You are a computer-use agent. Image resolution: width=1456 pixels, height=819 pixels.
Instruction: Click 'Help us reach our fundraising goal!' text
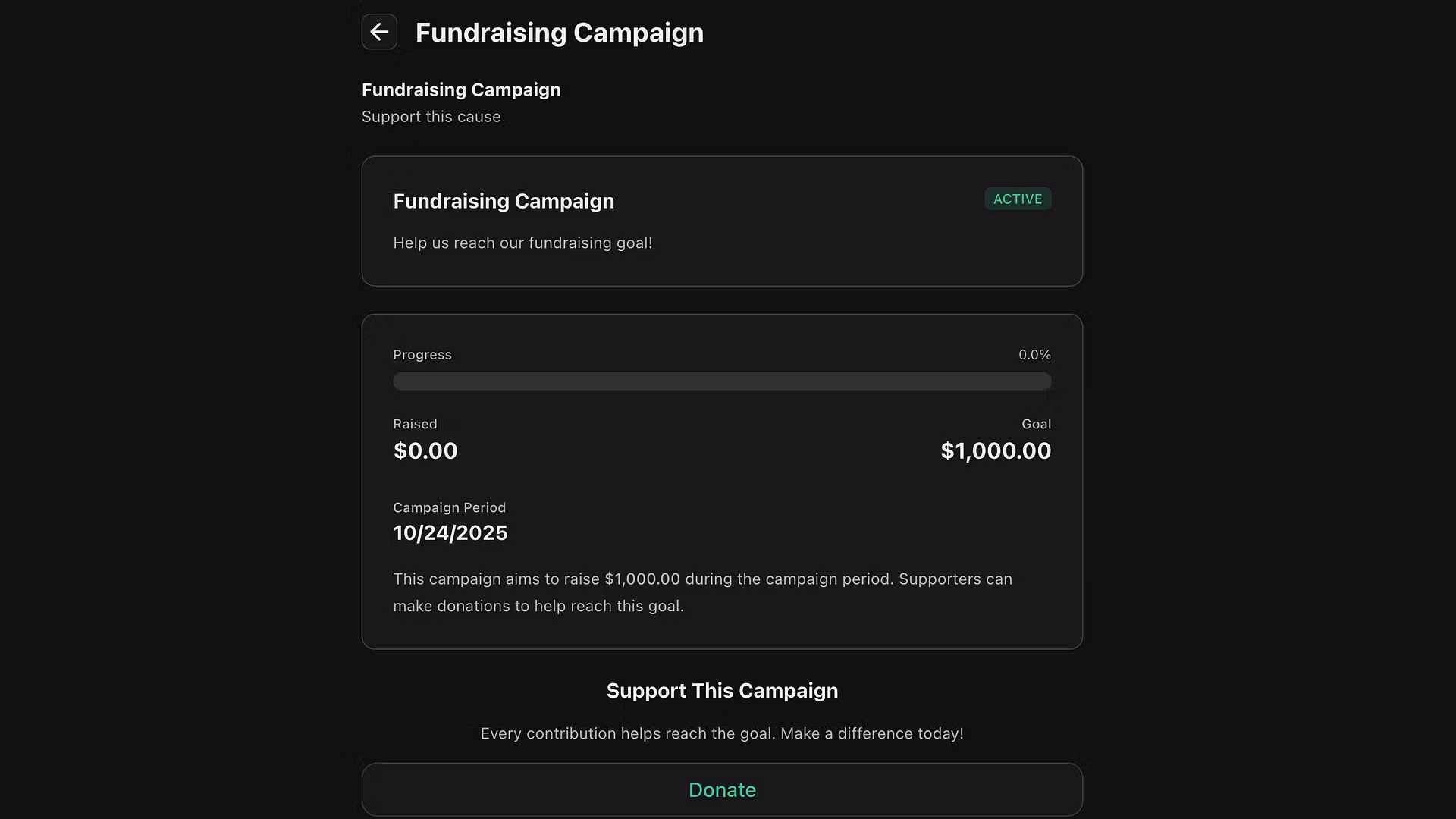click(522, 243)
